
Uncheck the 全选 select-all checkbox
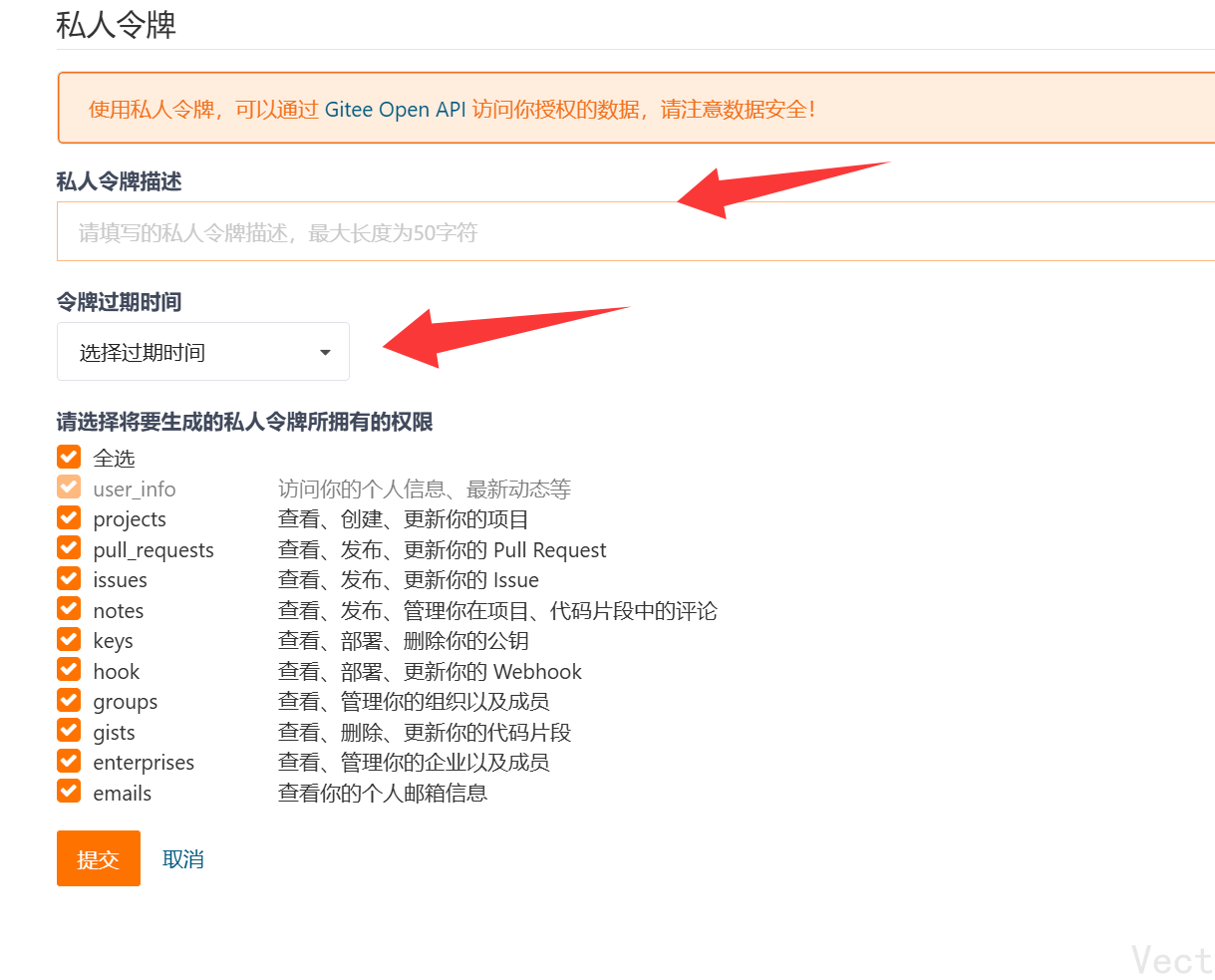coord(69,457)
